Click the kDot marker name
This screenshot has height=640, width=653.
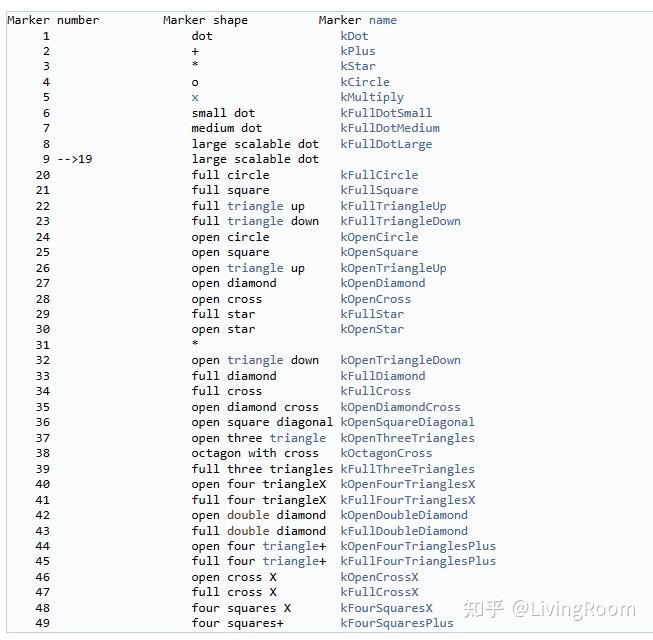pos(354,36)
